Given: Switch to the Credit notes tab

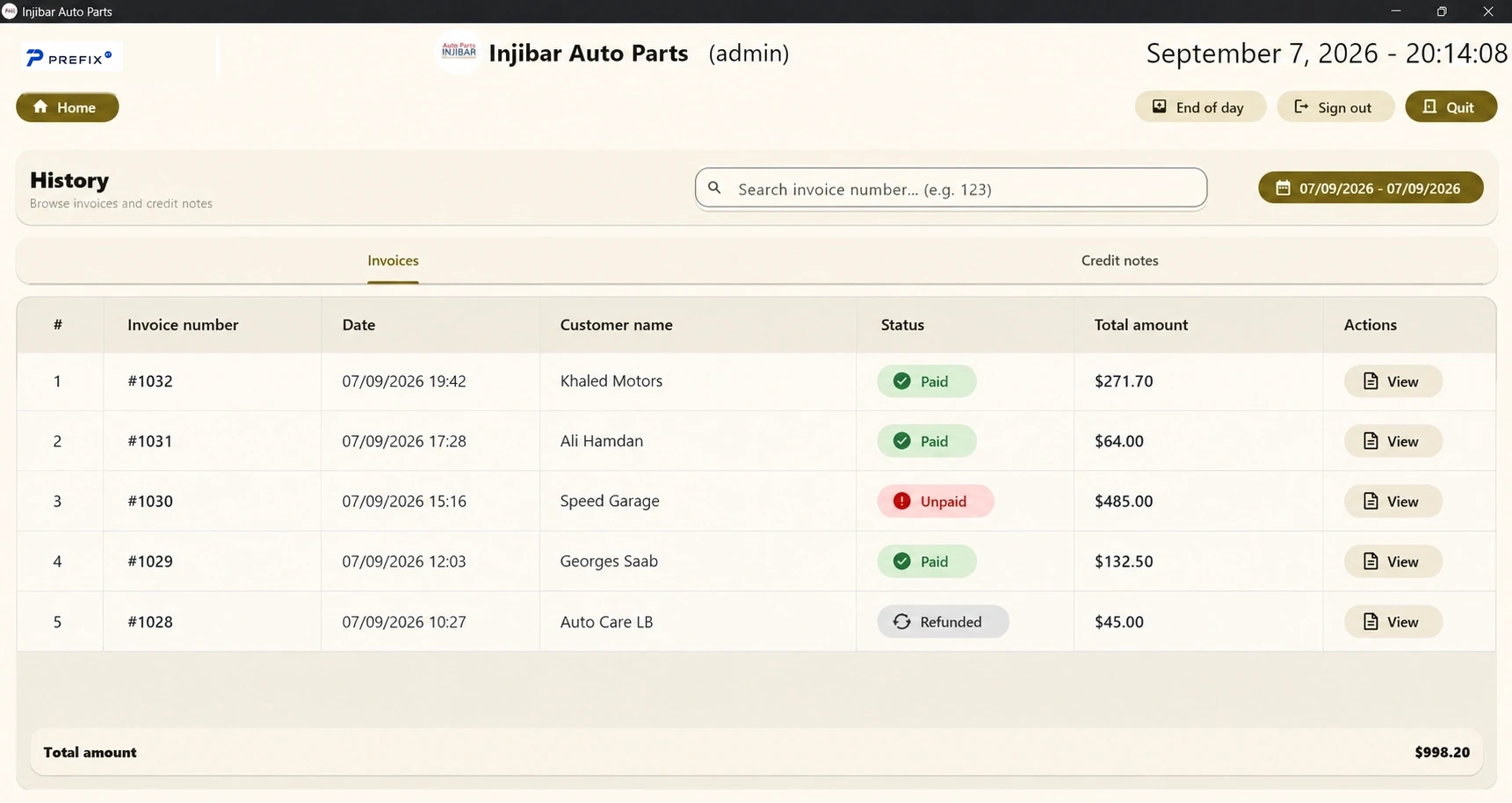Looking at the screenshot, I should point(1119,260).
